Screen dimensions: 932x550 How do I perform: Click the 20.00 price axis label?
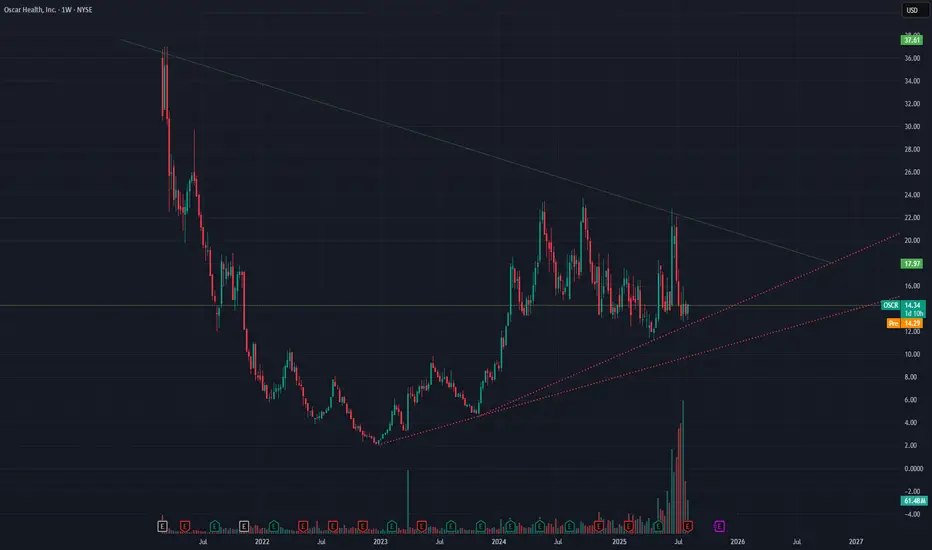click(912, 241)
